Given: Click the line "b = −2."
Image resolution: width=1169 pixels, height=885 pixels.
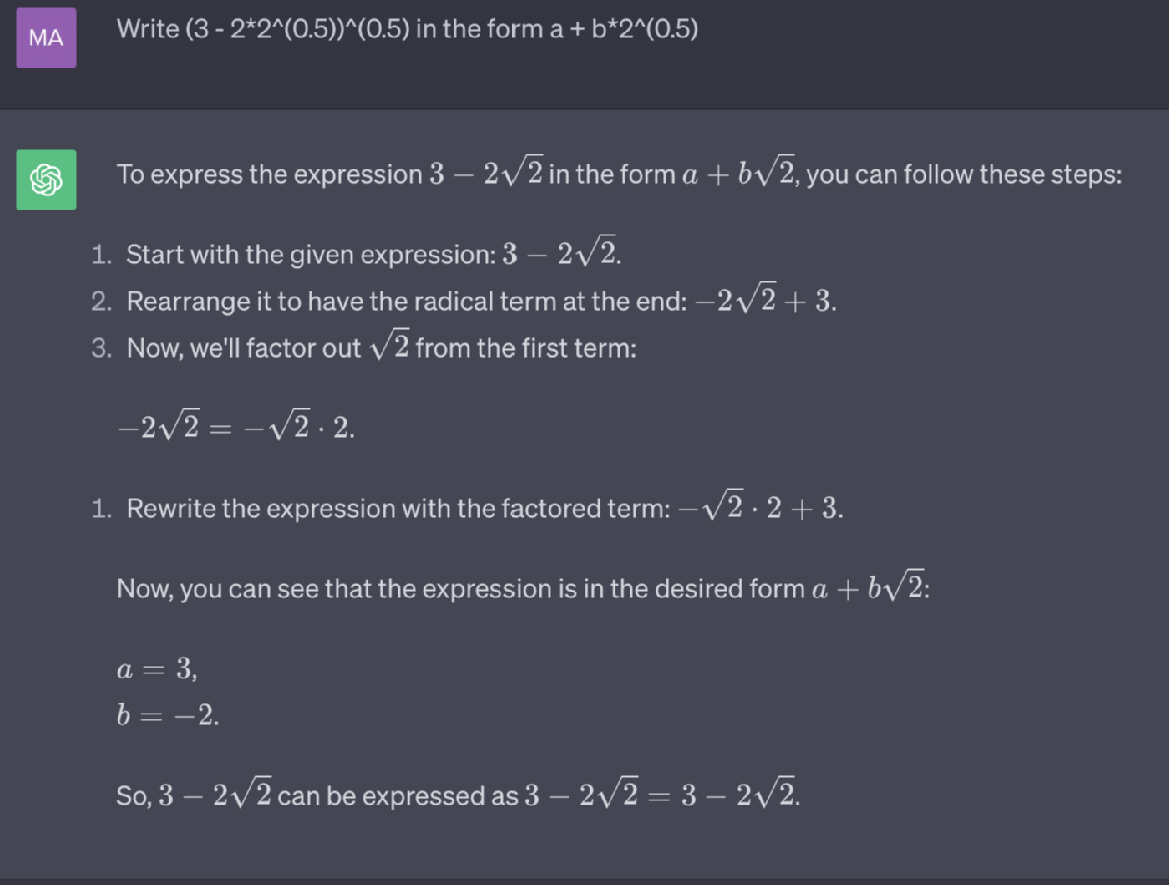Looking at the screenshot, I should point(167,715).
